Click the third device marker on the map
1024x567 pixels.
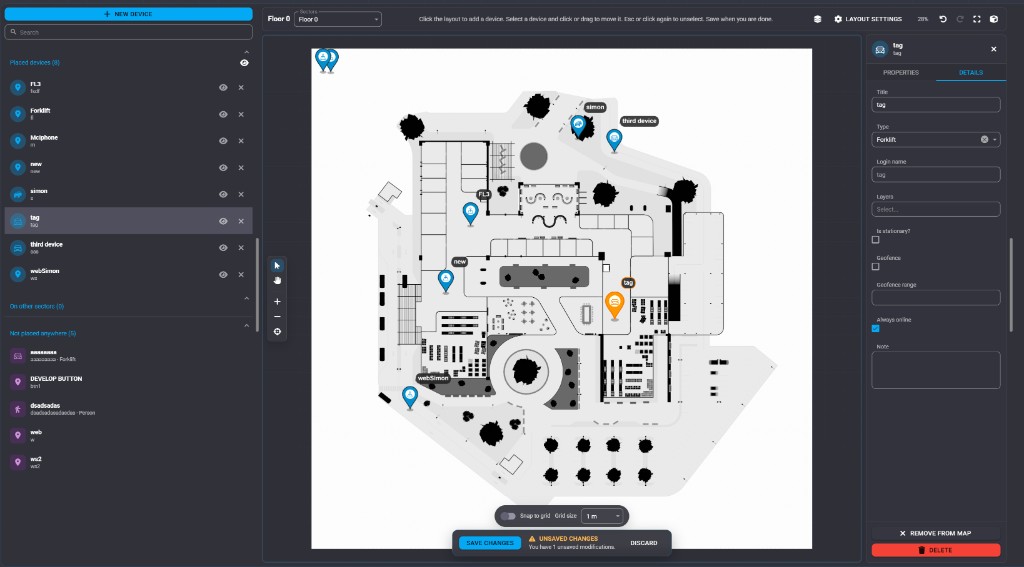pos(614,140)
